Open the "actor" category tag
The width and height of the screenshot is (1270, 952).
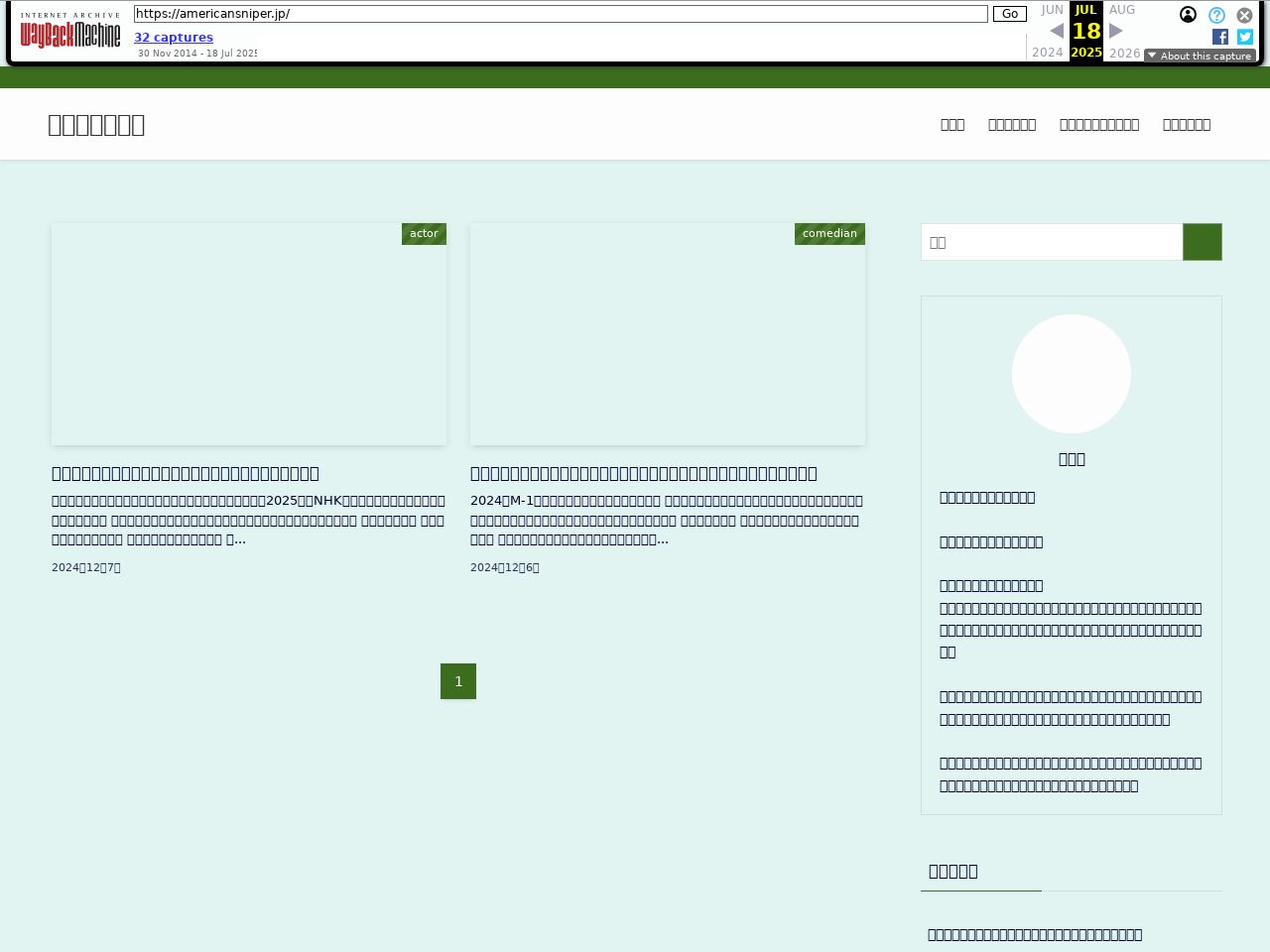[424, 234]
